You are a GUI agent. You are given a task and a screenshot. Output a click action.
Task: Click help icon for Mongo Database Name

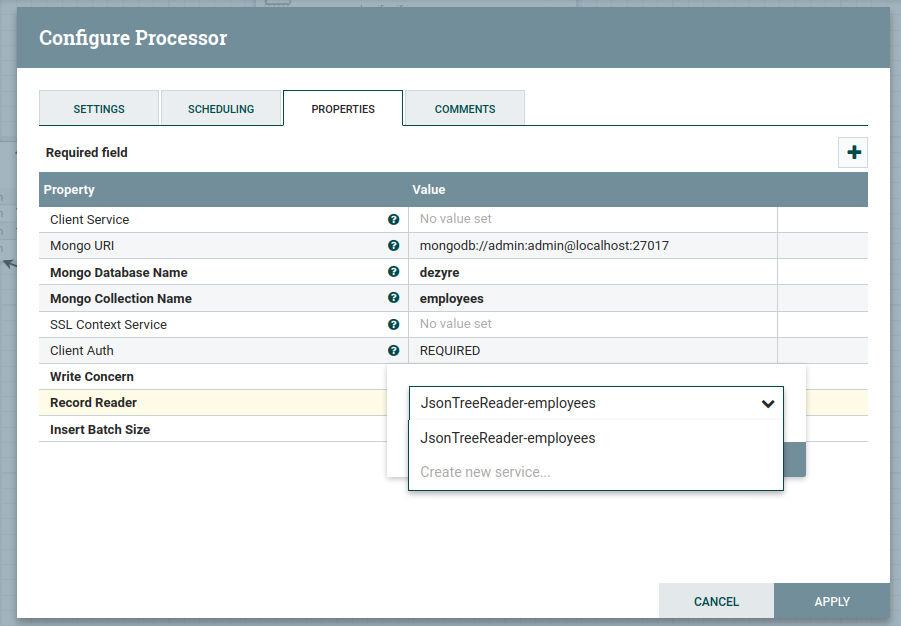coord(394,272)
